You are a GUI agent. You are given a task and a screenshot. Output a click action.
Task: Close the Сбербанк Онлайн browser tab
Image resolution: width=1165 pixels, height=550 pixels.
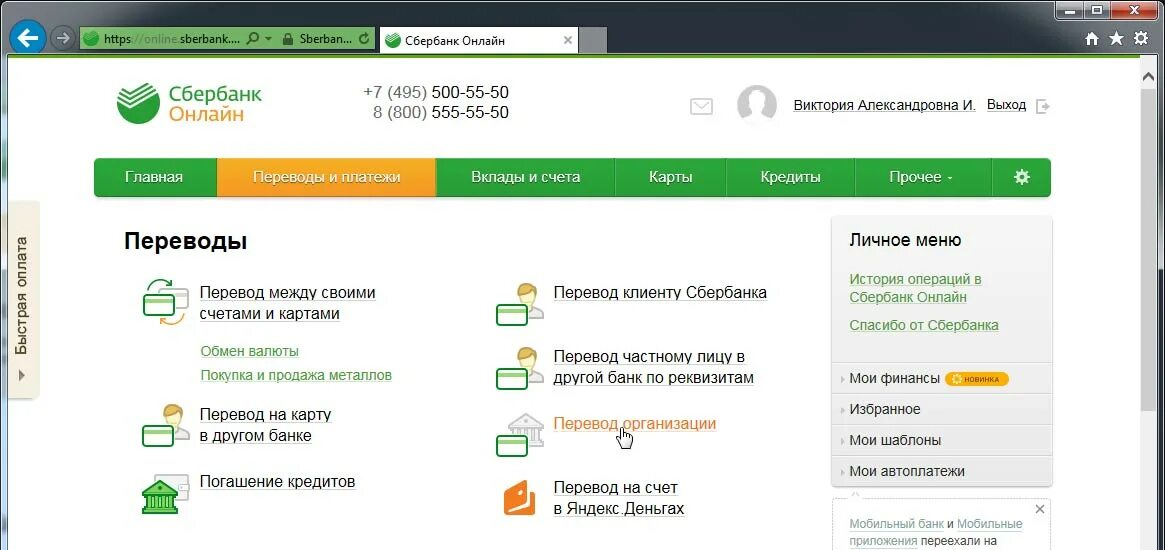(x=568, y=40)
